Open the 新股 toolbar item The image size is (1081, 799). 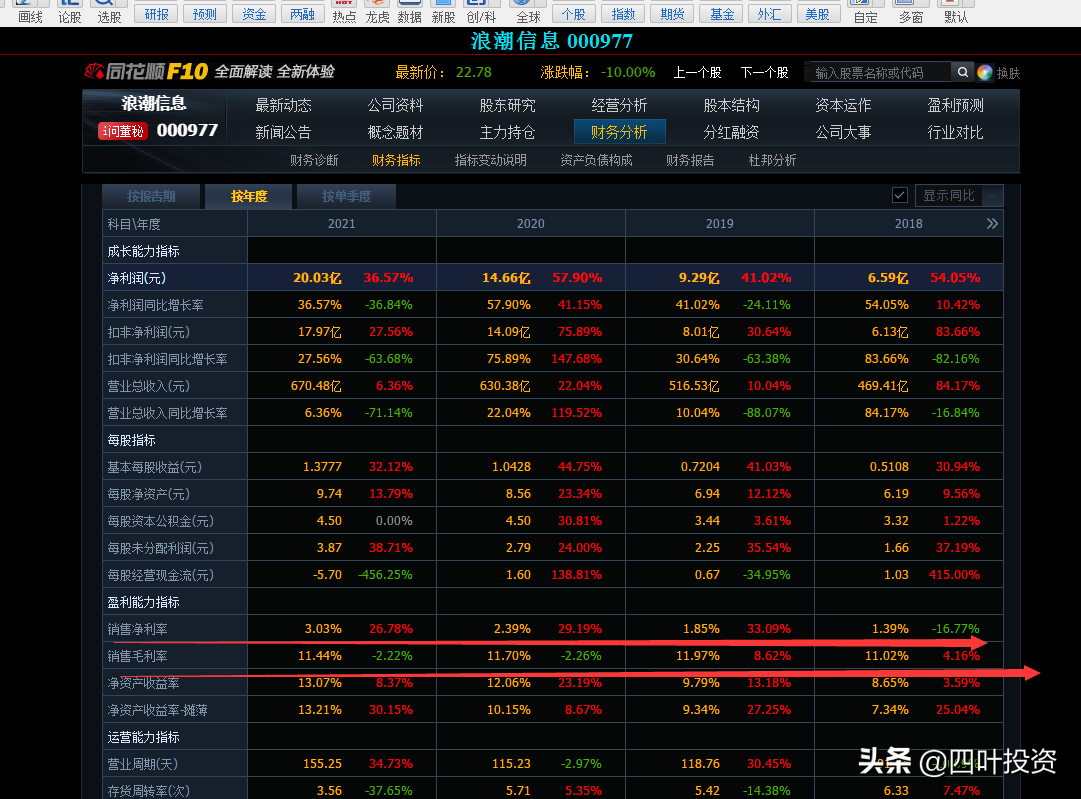443,11
